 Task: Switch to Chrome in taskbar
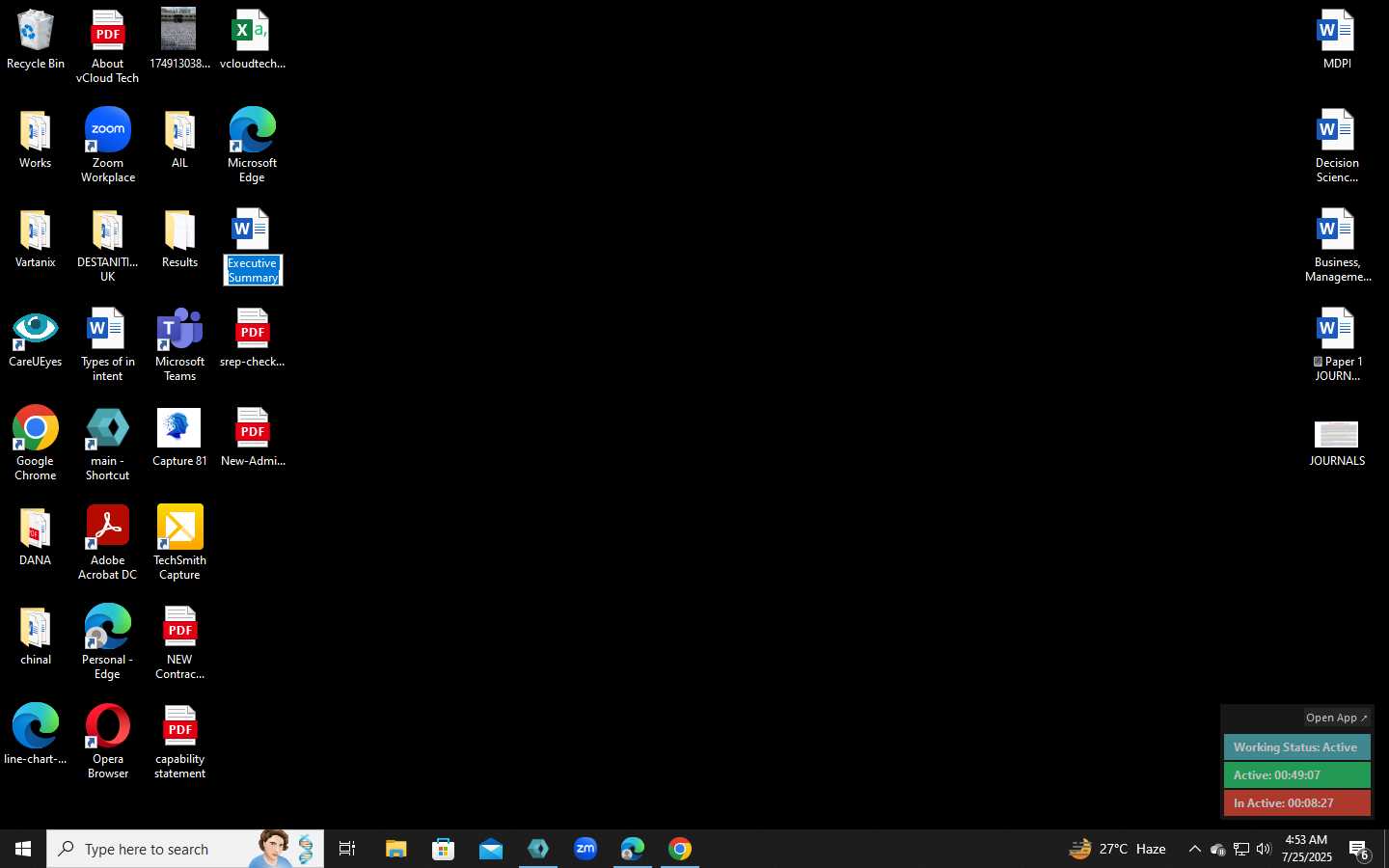click(680, 849)
